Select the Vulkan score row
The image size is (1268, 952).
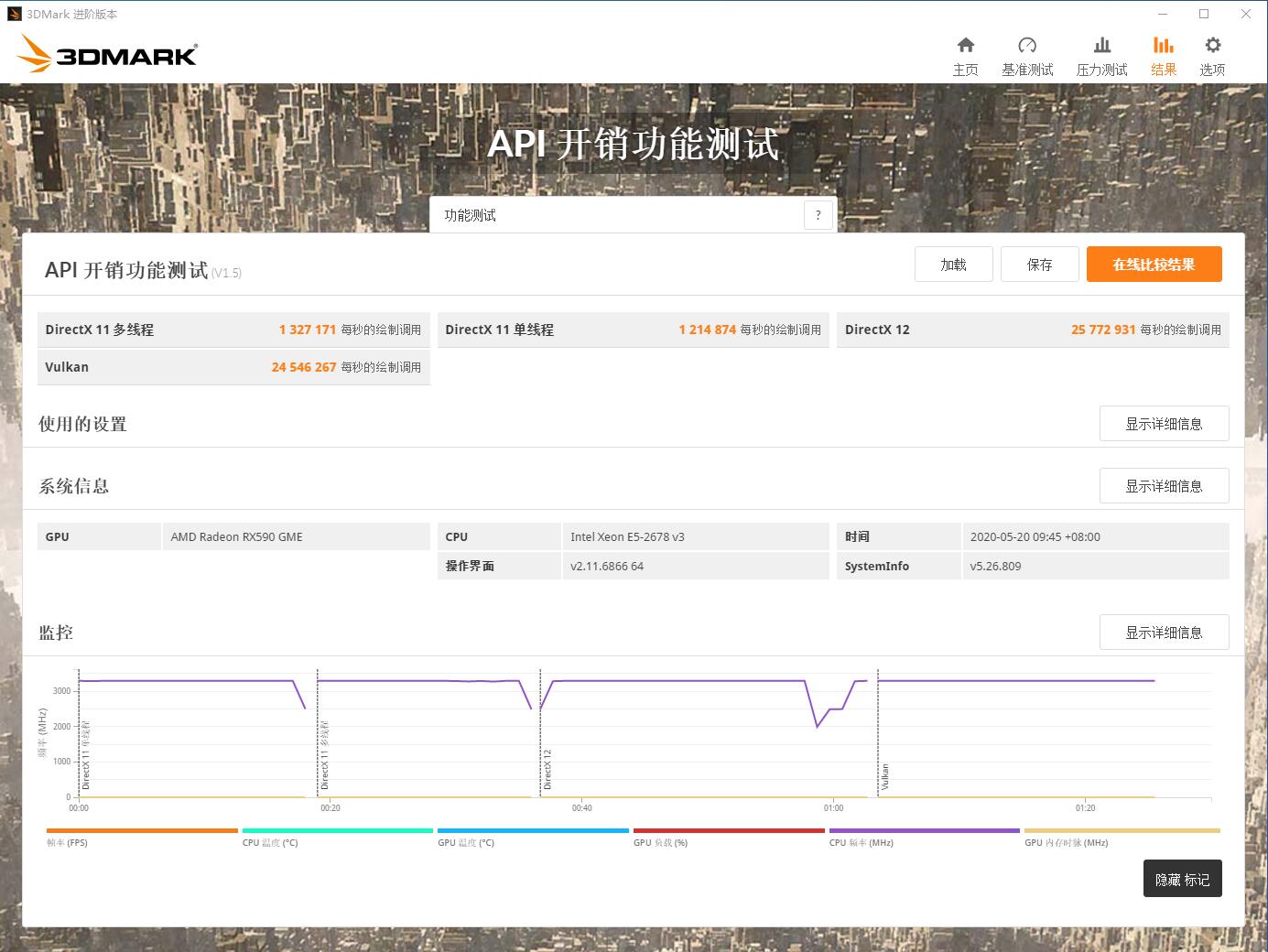(233, 366)
